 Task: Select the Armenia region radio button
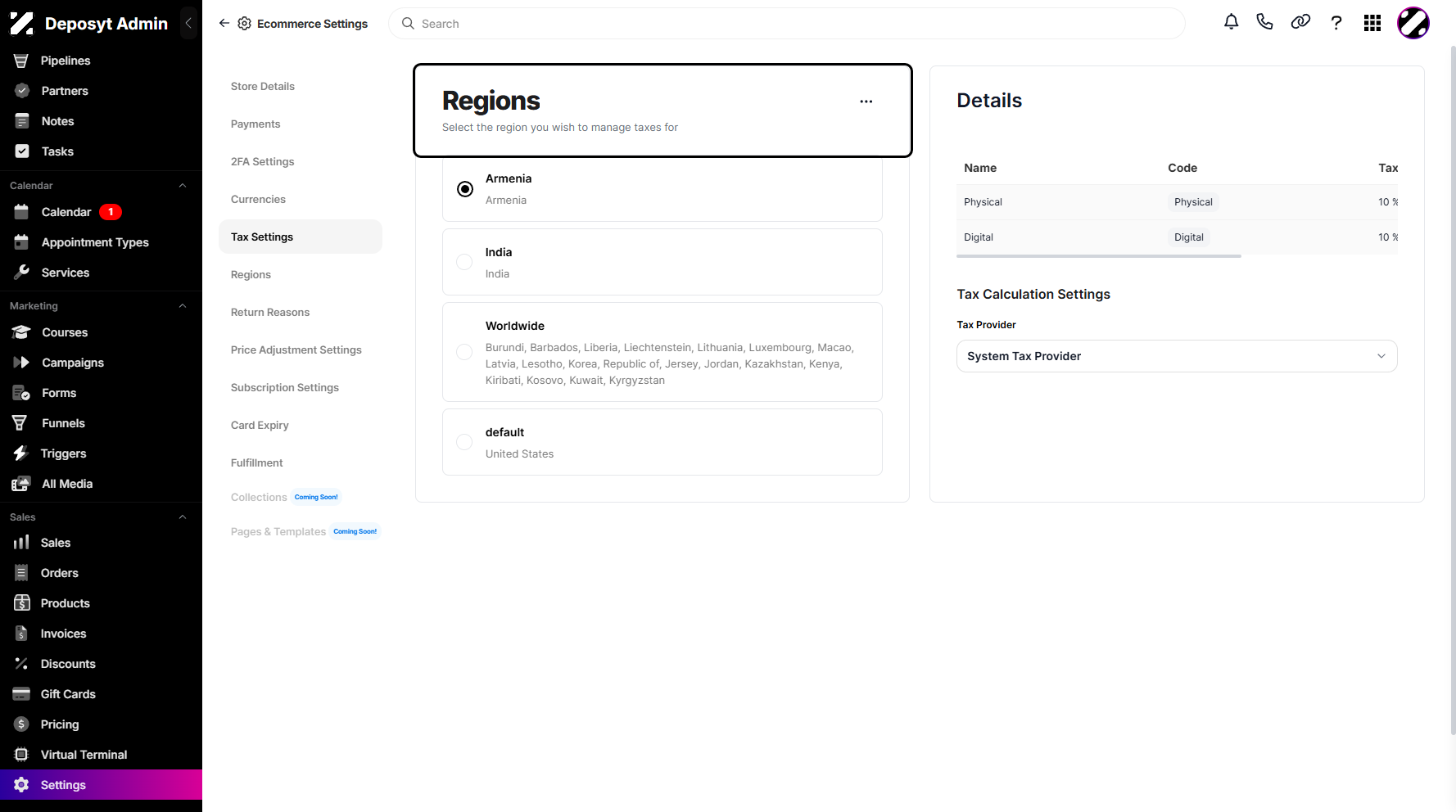(465, 189)
